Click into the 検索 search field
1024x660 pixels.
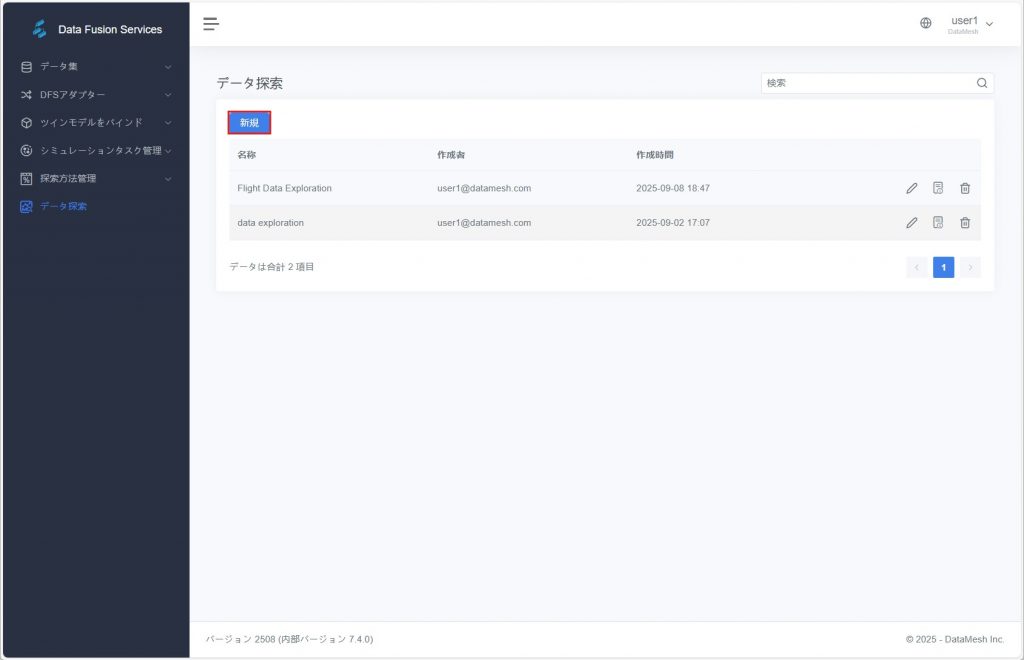[x=865, y=83]
